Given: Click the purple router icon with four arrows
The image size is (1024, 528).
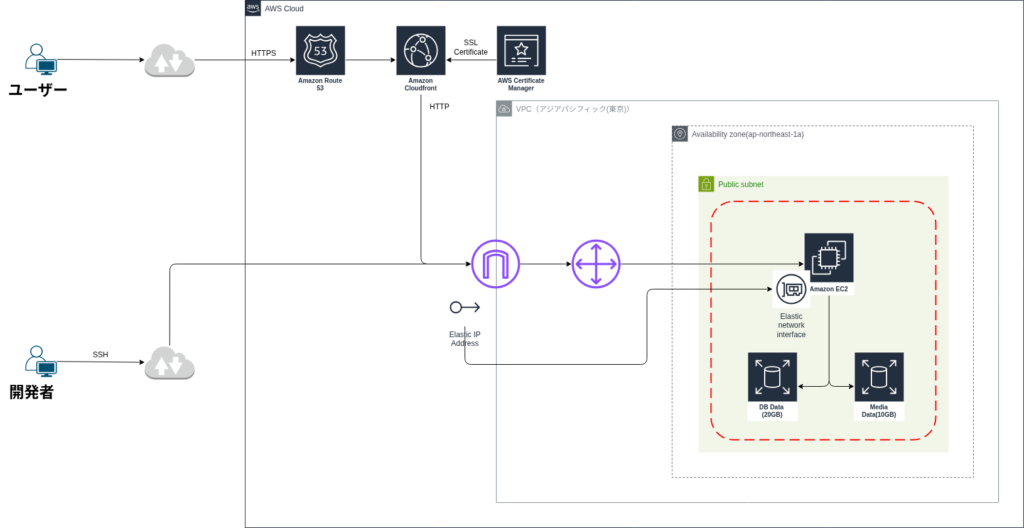Looking at the screenshot, I should (x=596, y=263).
